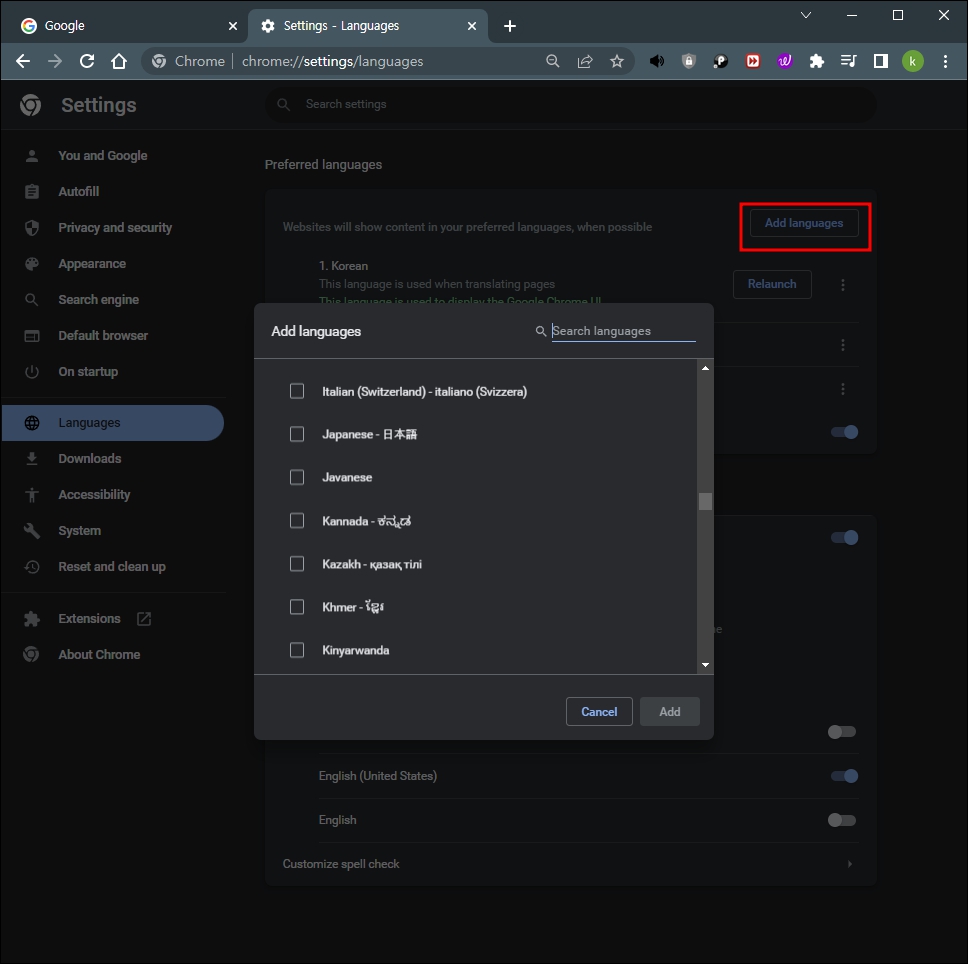Check the Khmer language checkbox

click(297, 607)
